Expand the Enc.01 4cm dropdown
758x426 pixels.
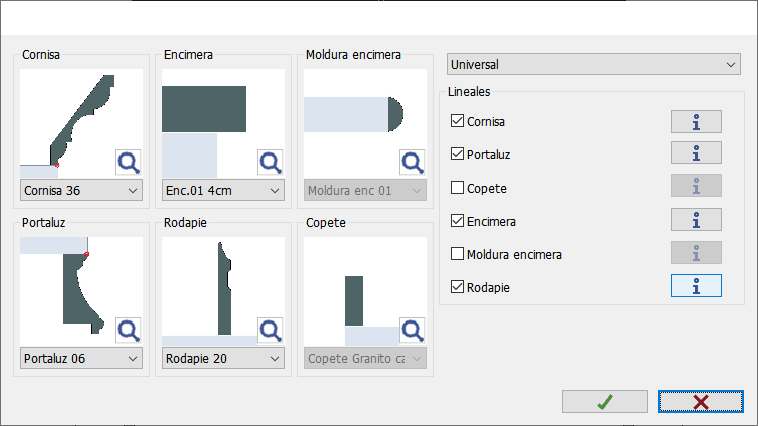click(x=223, y=191)
